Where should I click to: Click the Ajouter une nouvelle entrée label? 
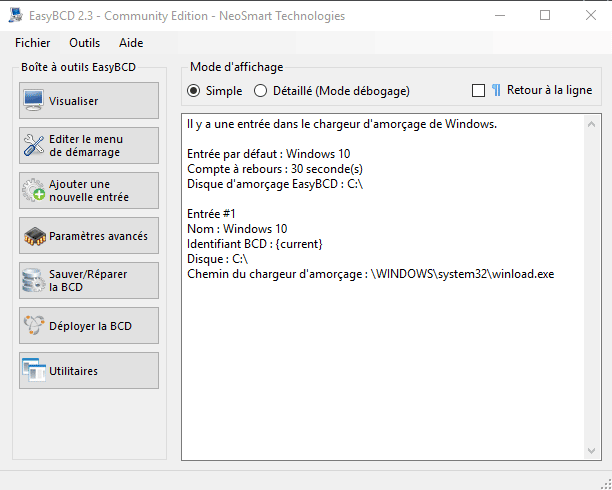(89, 190)
